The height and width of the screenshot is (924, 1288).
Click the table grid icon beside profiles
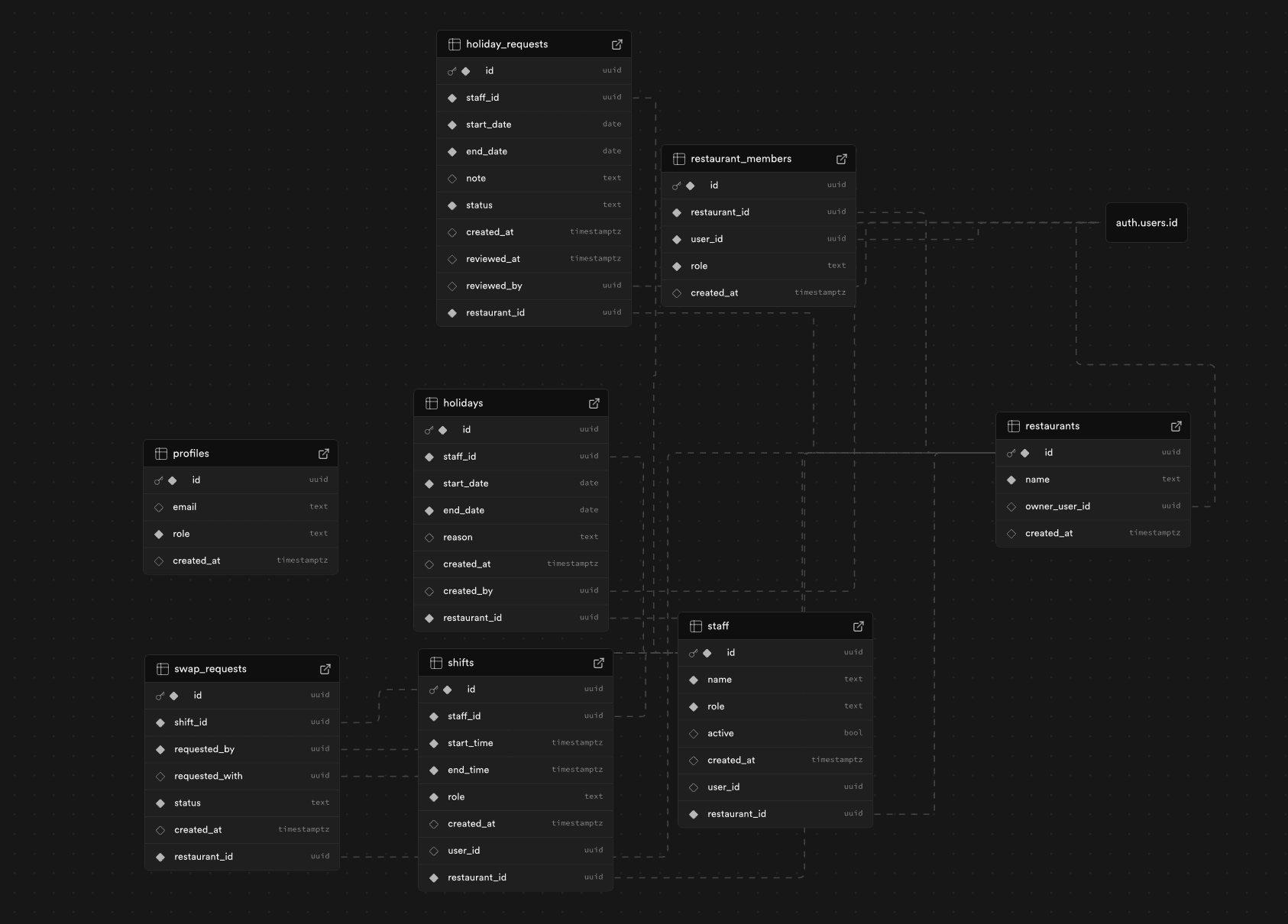pyautogui.click(x=162, y=453)
